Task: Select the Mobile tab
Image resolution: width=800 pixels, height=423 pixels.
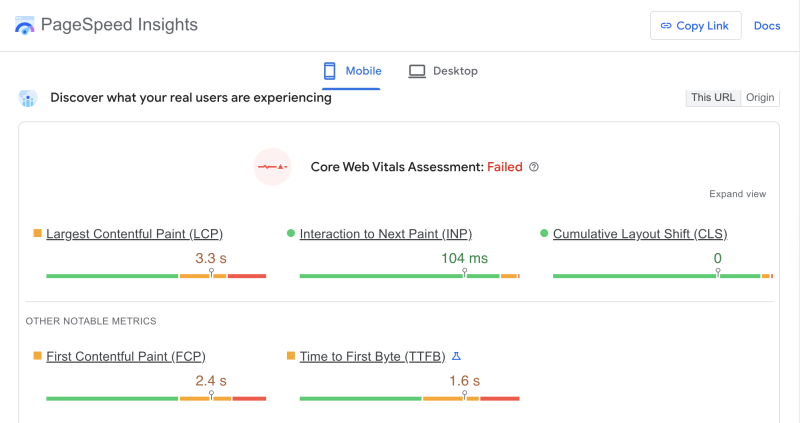Action: pyautogui.click(x=351, y=71)
